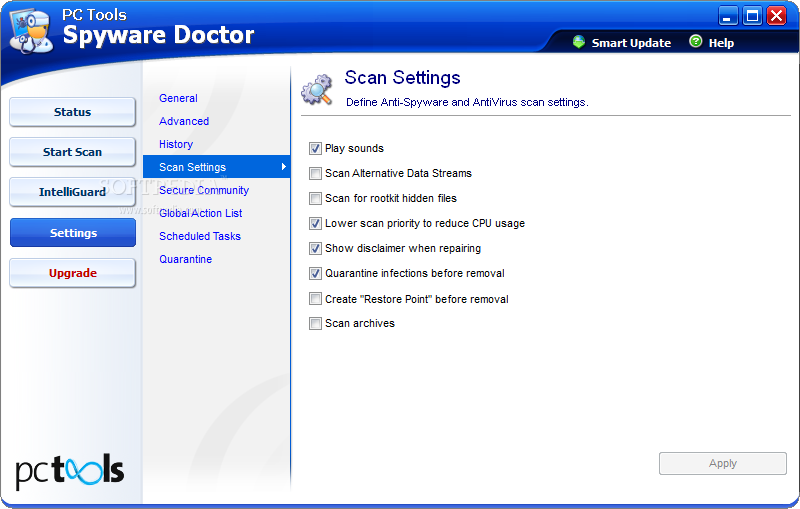800x509 pixels.
Task: Uncheck Lower scan priority to reduce CPU usage
Action: [x=315, y=223]
